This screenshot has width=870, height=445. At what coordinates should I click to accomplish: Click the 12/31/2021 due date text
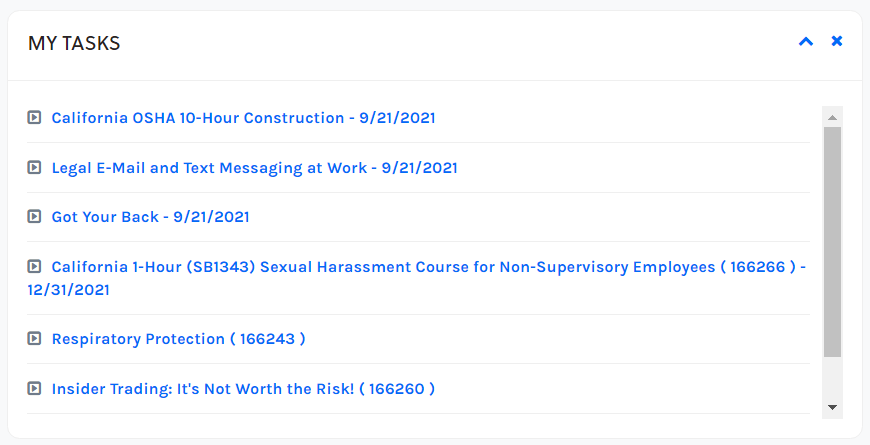[x=68, y=290]
